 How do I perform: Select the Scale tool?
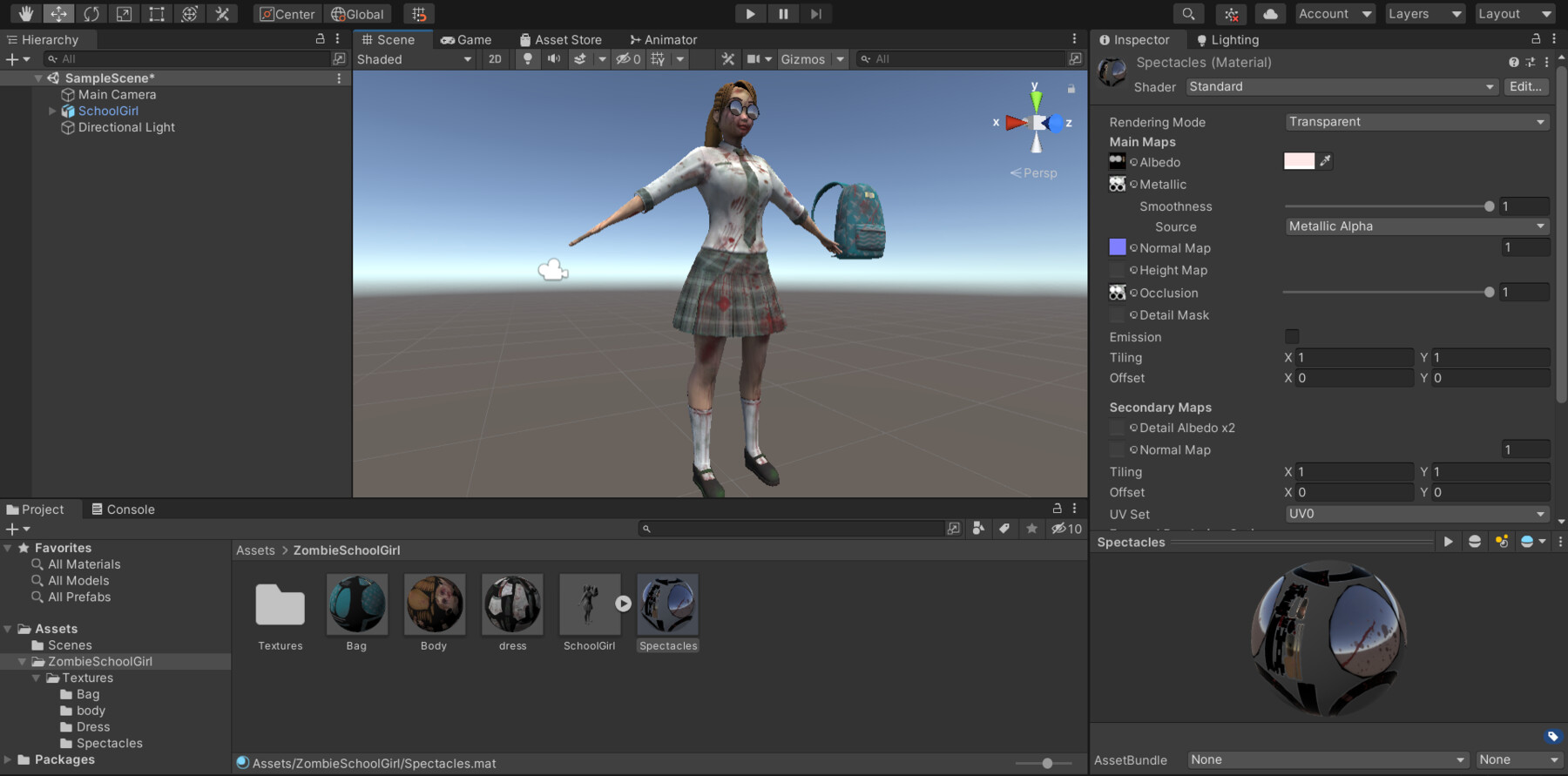click(x=124, y=14)
